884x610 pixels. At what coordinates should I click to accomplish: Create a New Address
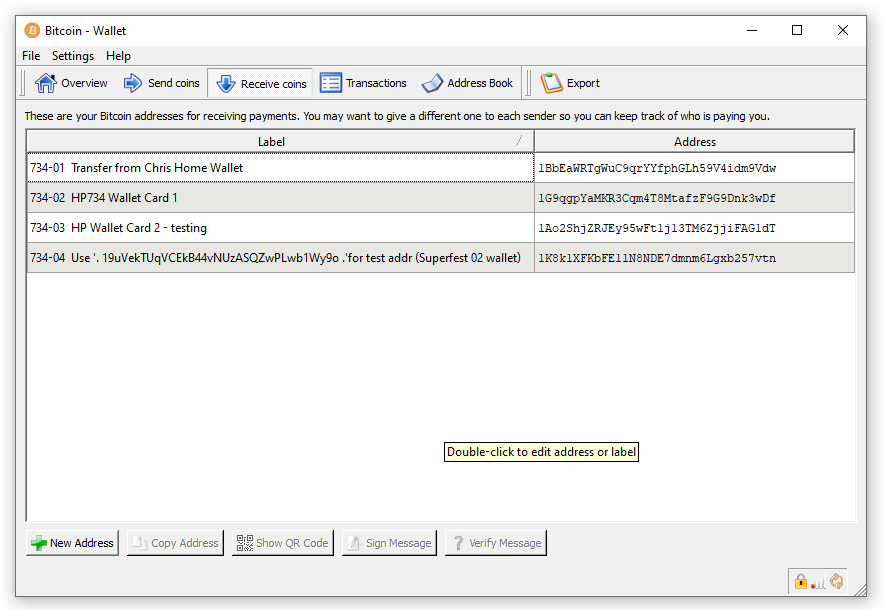click(72, 543)
